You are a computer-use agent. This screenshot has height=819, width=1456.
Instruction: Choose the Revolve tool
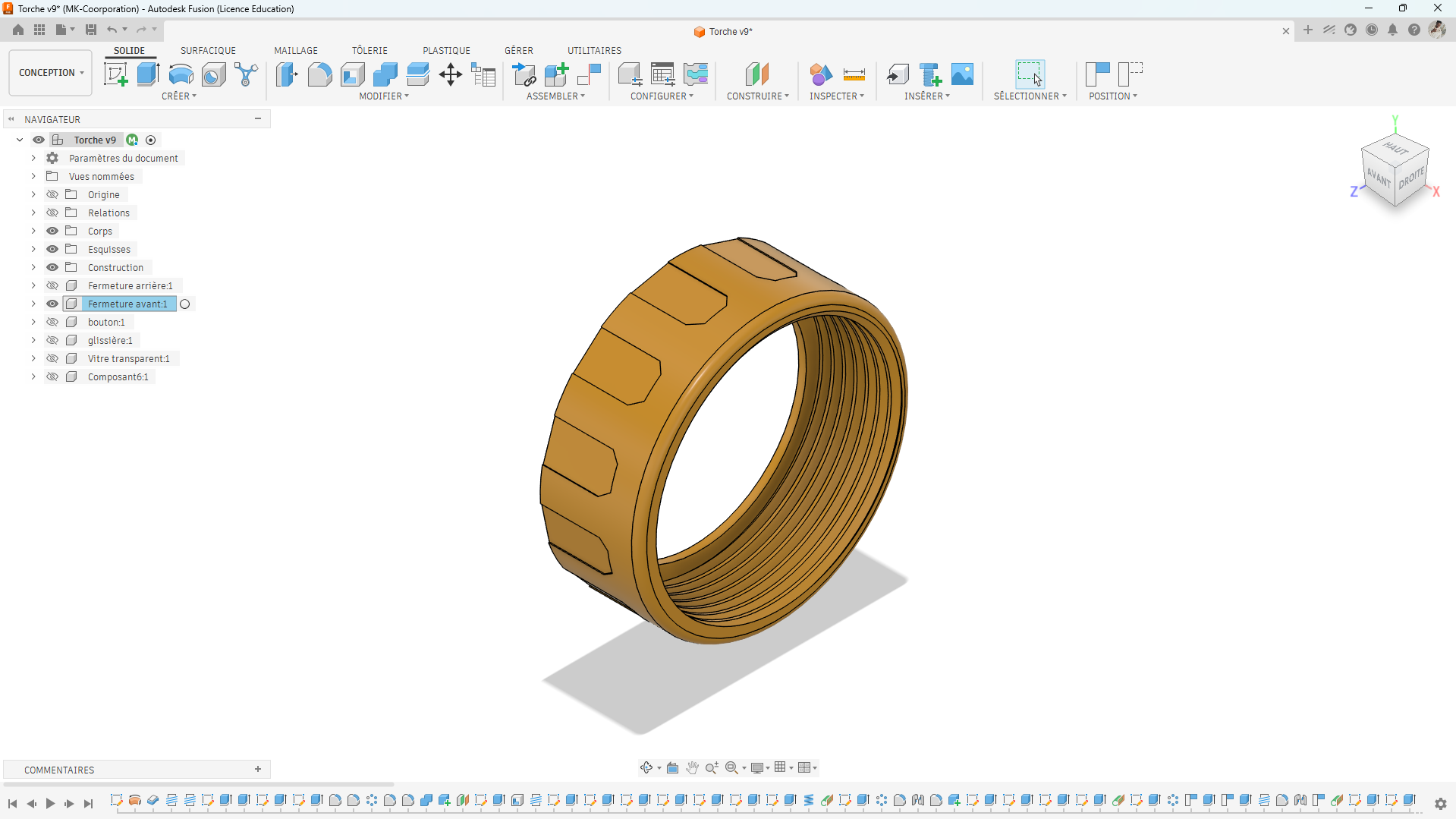tap(181, 74)
